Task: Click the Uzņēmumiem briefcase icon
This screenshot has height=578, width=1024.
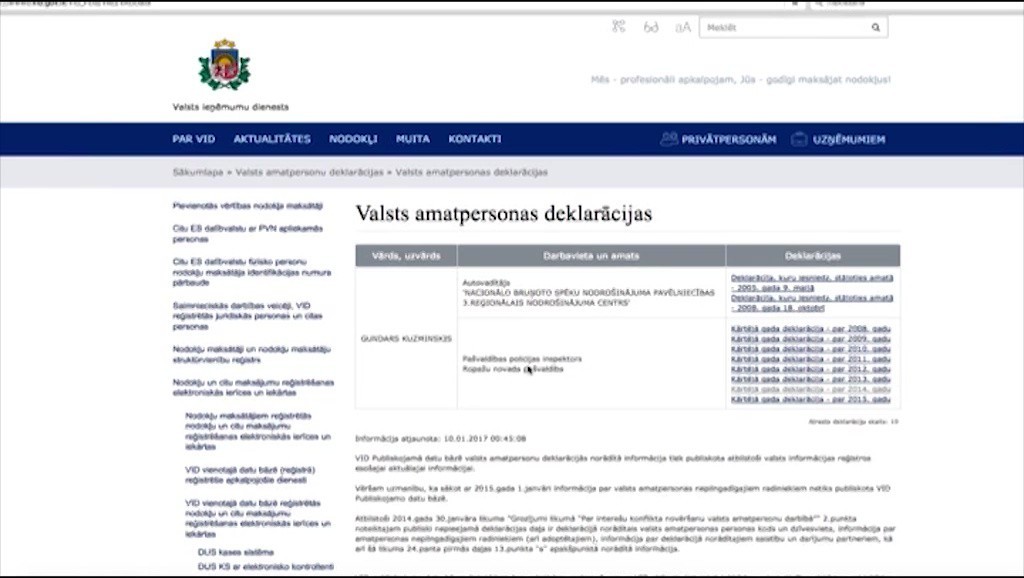Action: [x=799, y=139]
